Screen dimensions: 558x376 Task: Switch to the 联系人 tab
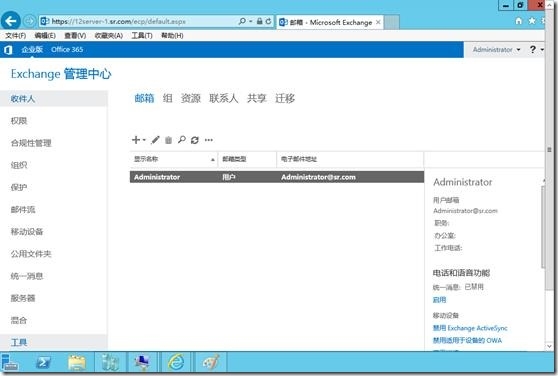pyautogui.click(x=223, y=98)
